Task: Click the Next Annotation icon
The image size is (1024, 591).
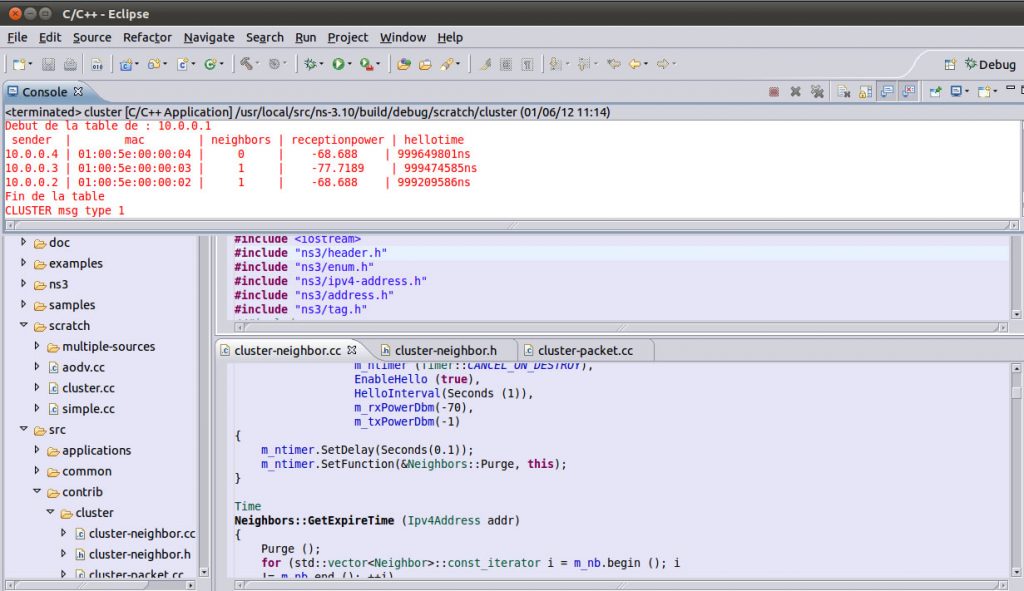Action: 556,64
